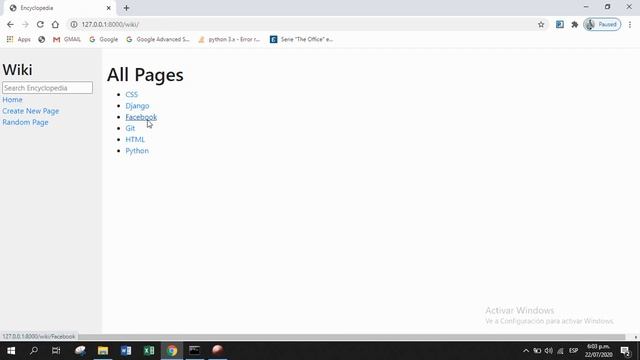Open the Facebook entry

coord(141,117)
